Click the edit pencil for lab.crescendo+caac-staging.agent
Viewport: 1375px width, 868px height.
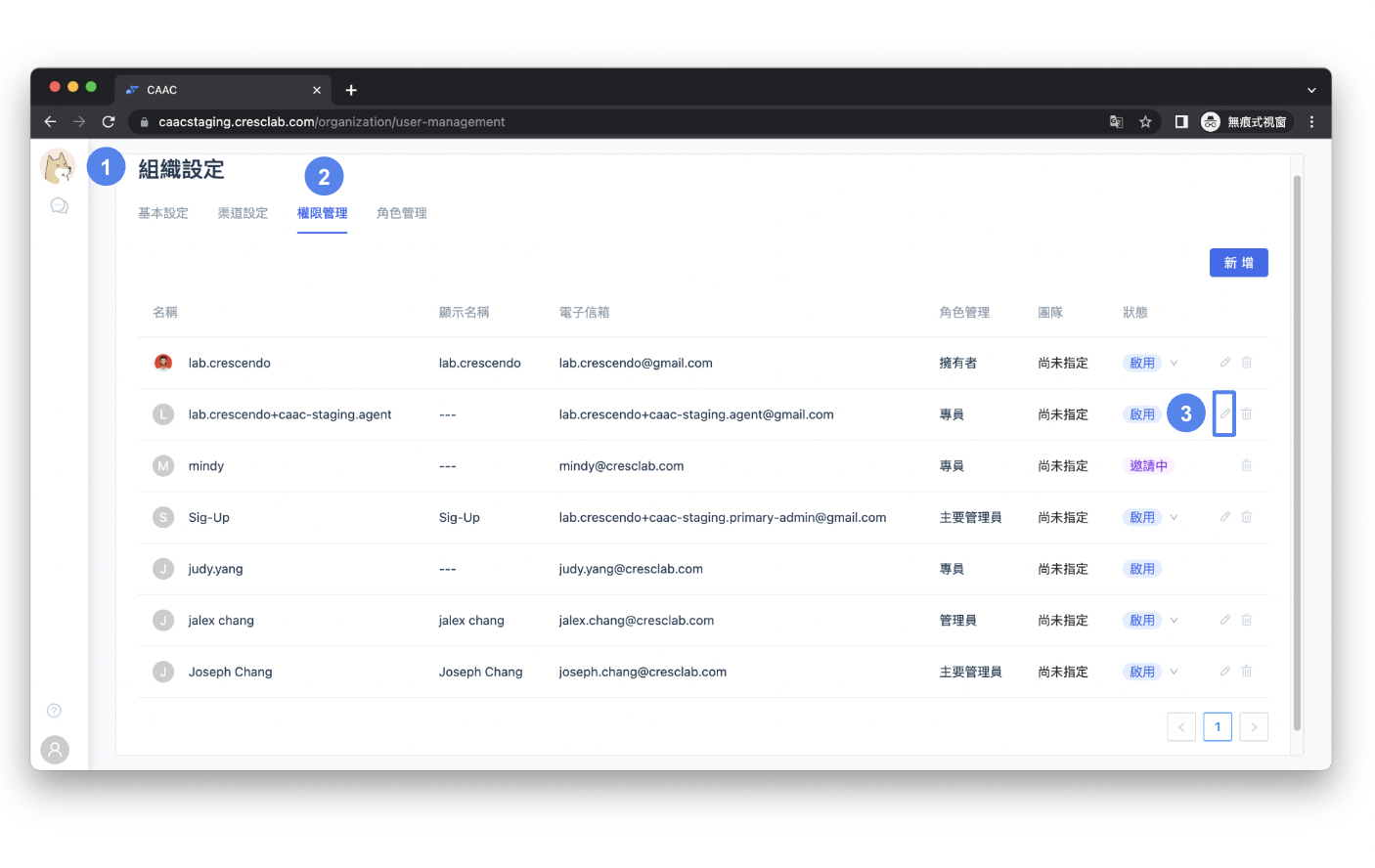coord(1224,413)
